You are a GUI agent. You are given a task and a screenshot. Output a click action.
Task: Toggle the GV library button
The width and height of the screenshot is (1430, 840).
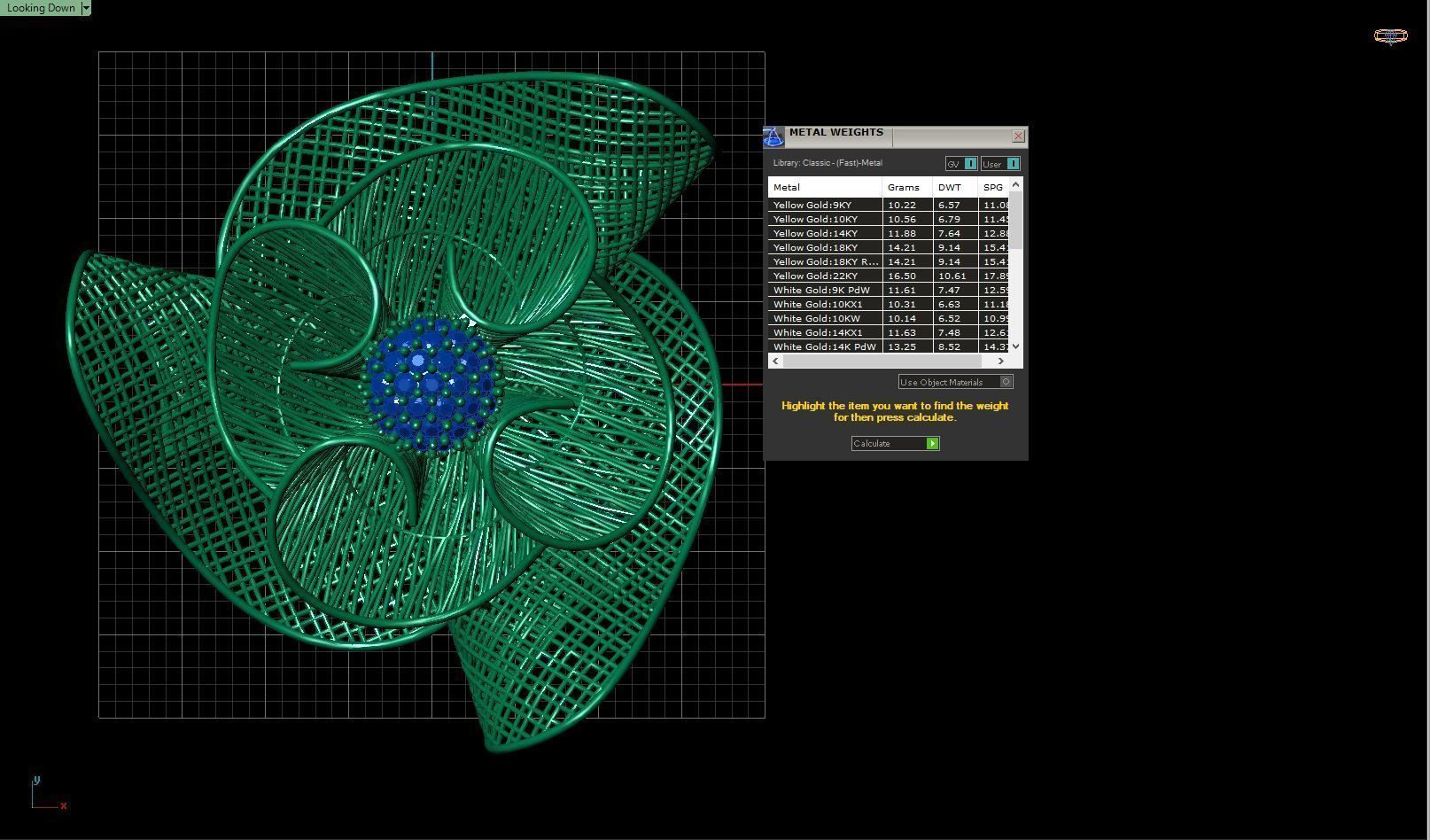pyautogui.click(x=961, y=164)
